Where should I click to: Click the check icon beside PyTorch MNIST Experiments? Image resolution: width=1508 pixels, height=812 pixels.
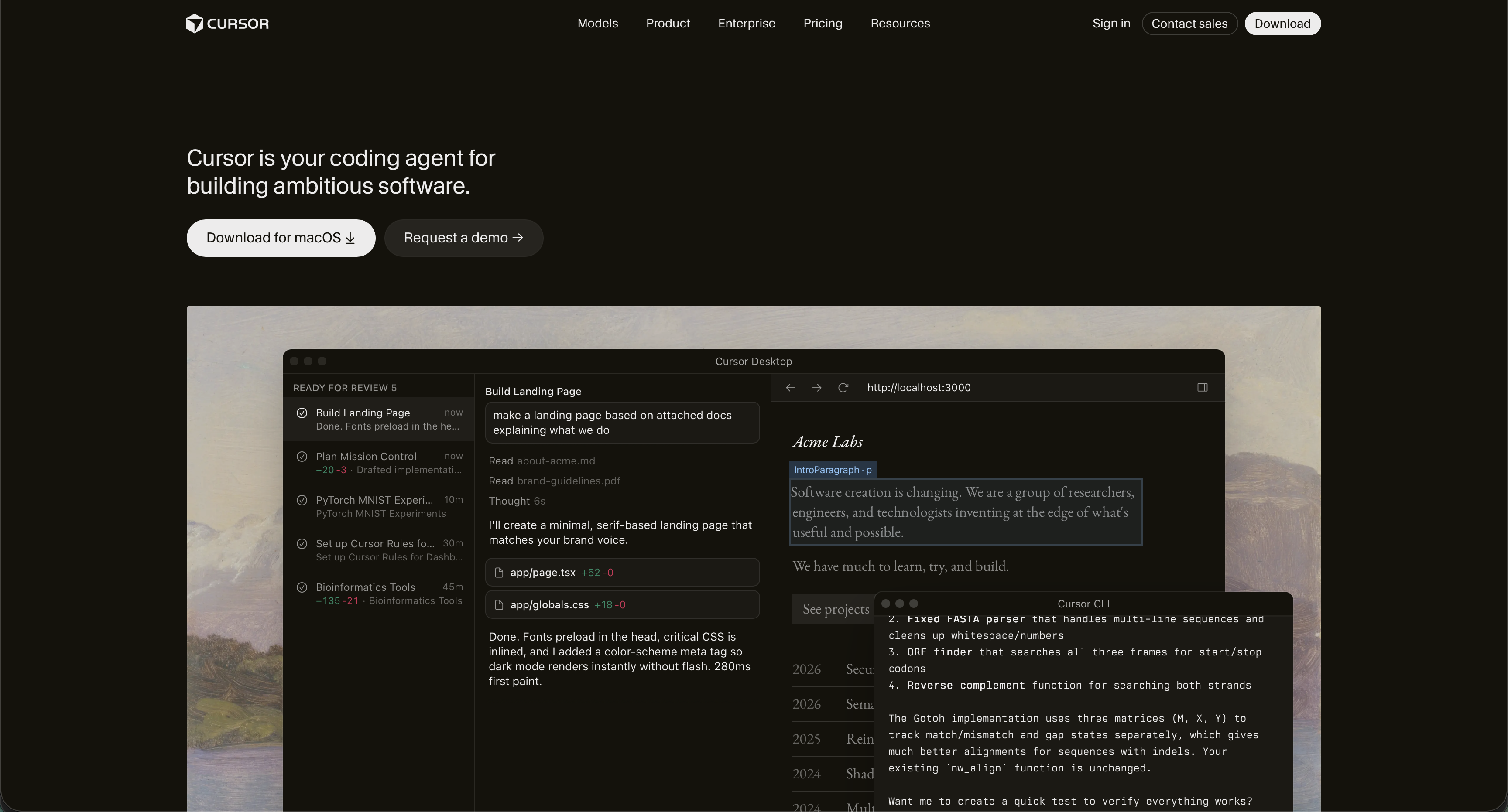tap(302, 500)
